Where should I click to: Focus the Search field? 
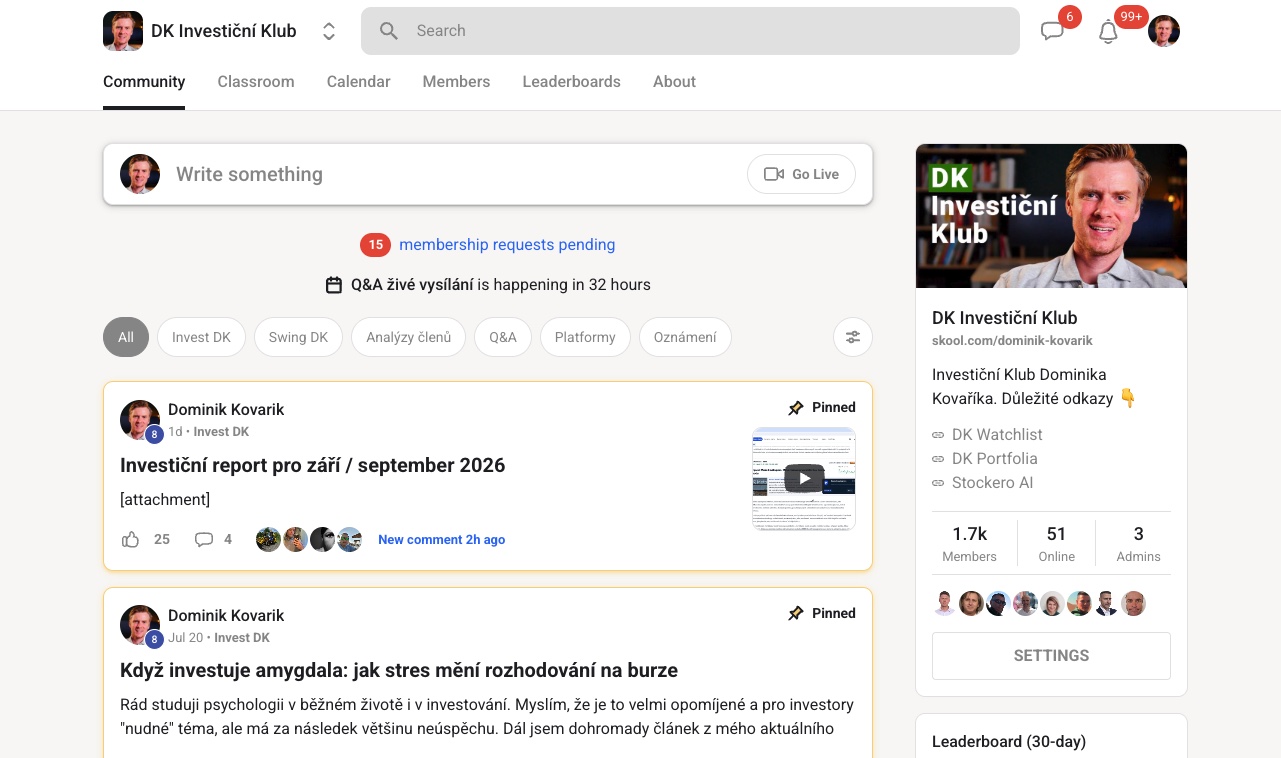(690, 31)
